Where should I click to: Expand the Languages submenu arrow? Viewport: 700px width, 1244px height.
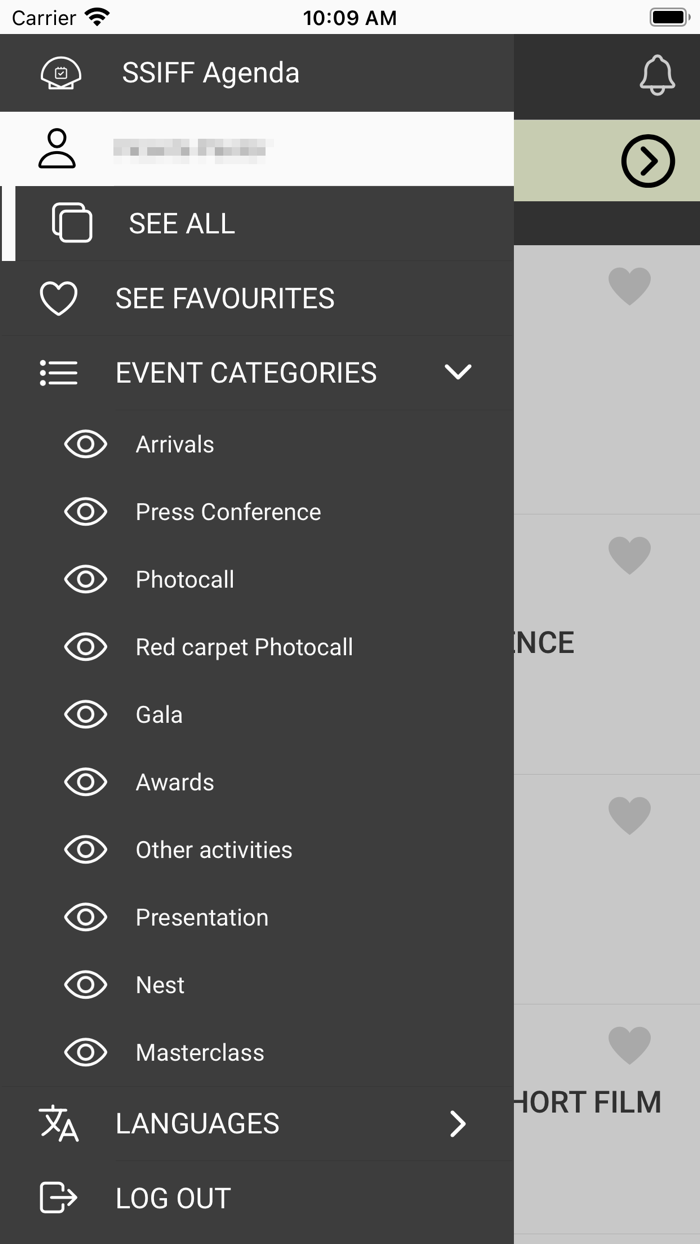point(458,1124)
